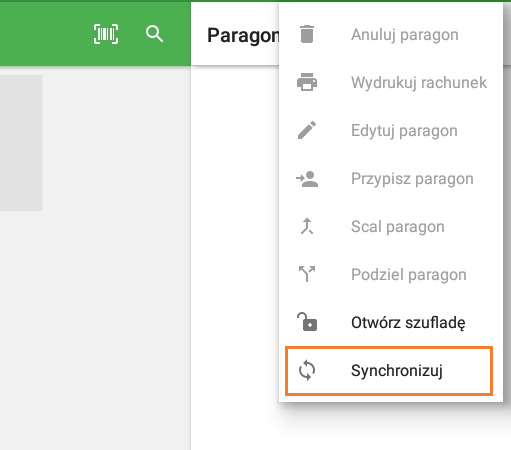Click the Paragon header title
This screenshot has height=450, width=511.
tap(243, 36)
